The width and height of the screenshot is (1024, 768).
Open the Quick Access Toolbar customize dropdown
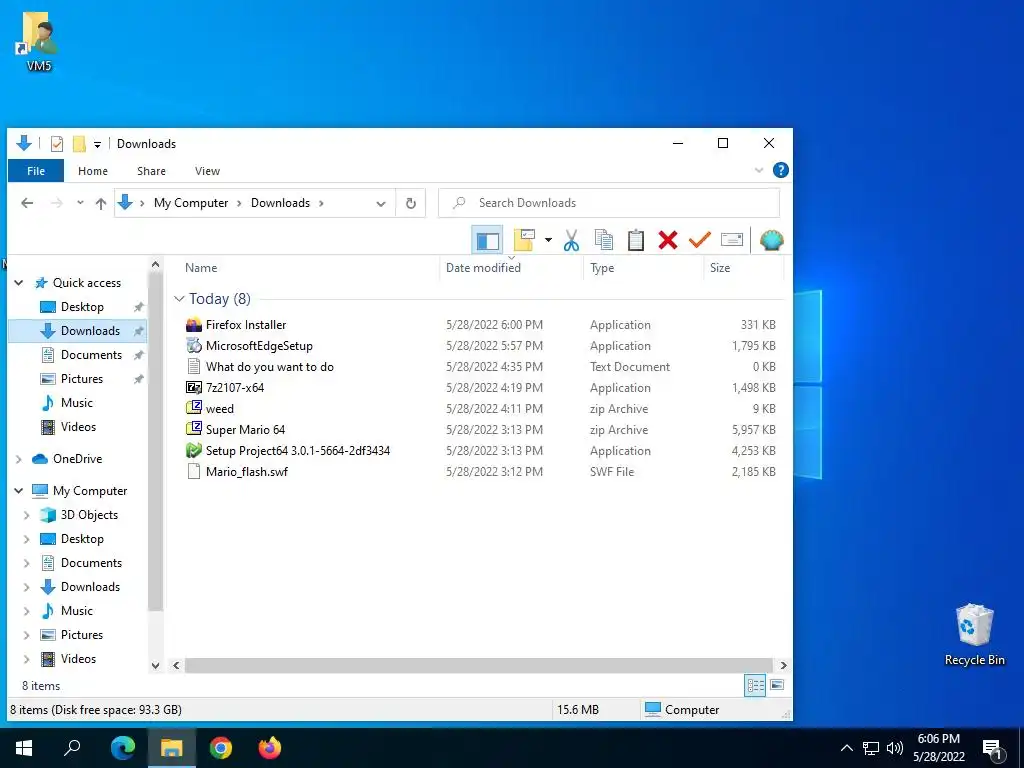click(97, 144)
